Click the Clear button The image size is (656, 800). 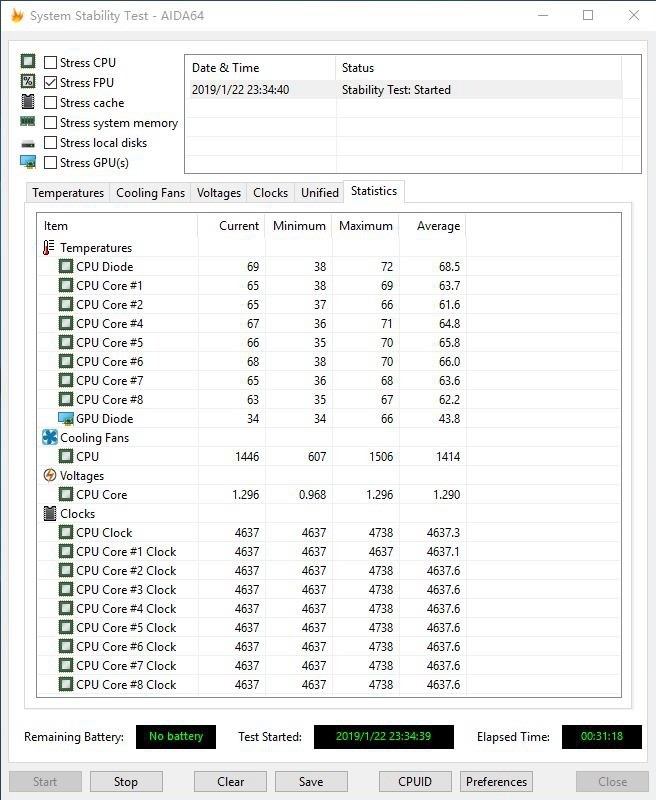[230, 782]
